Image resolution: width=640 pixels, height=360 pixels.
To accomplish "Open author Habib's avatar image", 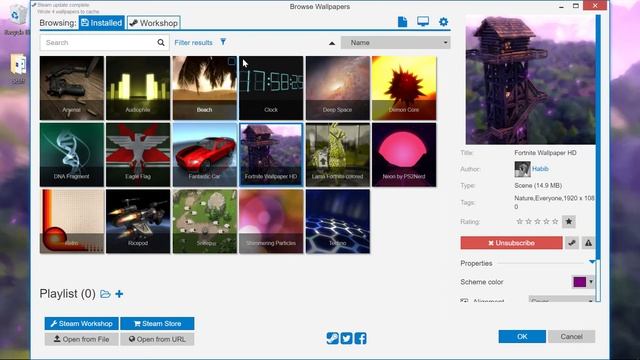I will (x=522, y=169).
